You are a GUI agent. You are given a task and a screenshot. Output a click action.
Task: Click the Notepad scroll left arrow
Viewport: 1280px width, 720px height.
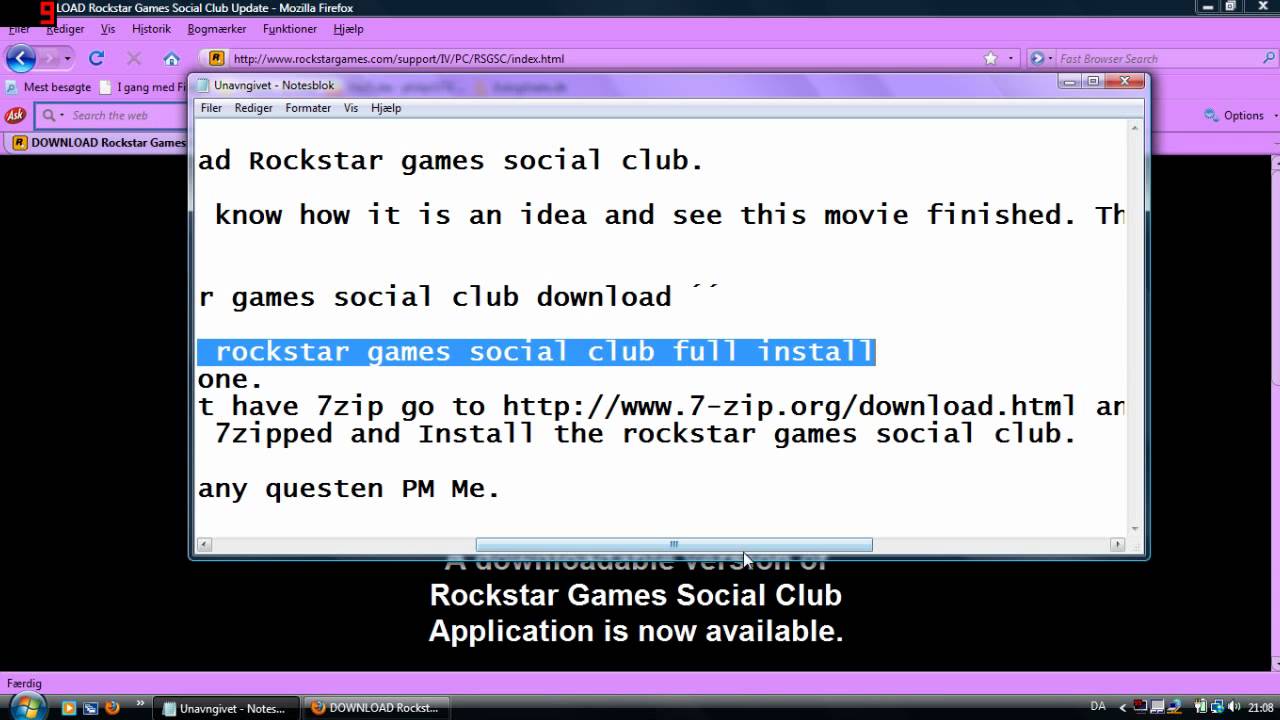tap(204, 545)
